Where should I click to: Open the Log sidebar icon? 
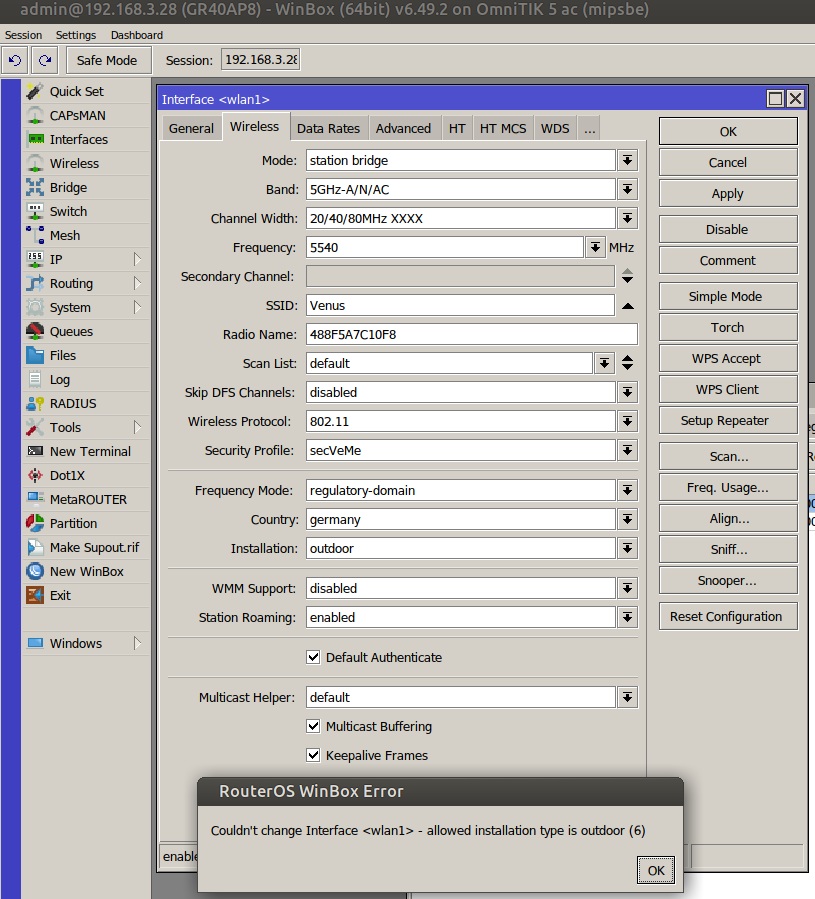pyautogui.click(x=35, y=380)
